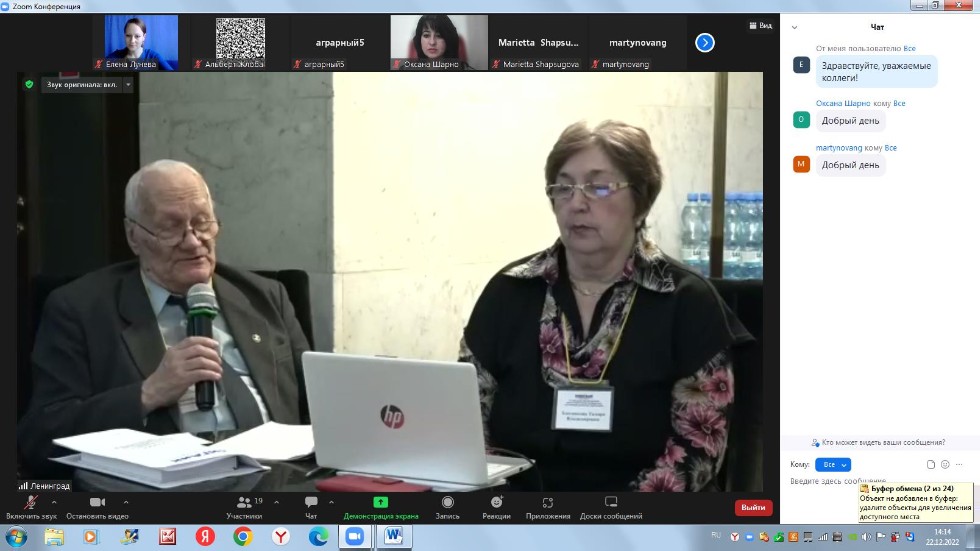Screen dimensions: 980x551
Task: Open the Кому recipient dropdown set to Все
Action: click(832, 465)
